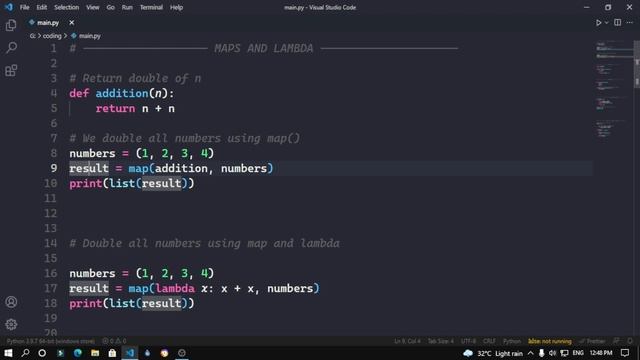Open the weather widget showing 32°C
The width and height of the screenshot is (640, 360).
click(493, 353)
